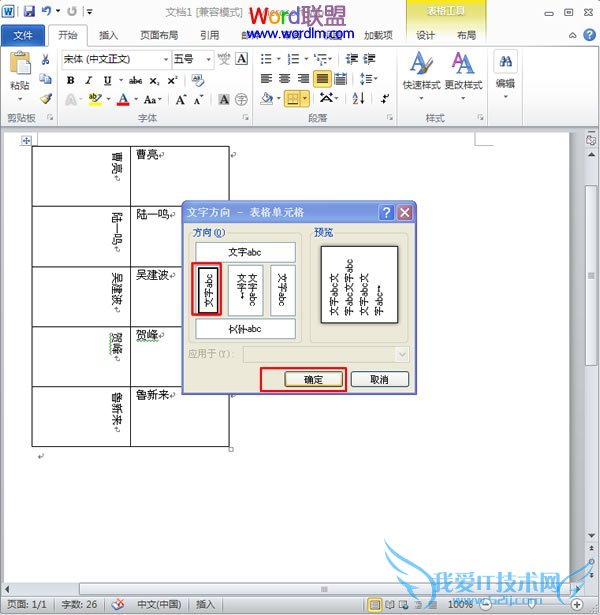Toggle Italic formatting
Image resolution: width=600 pixels, height=615 pixels.
pos(89,80)
